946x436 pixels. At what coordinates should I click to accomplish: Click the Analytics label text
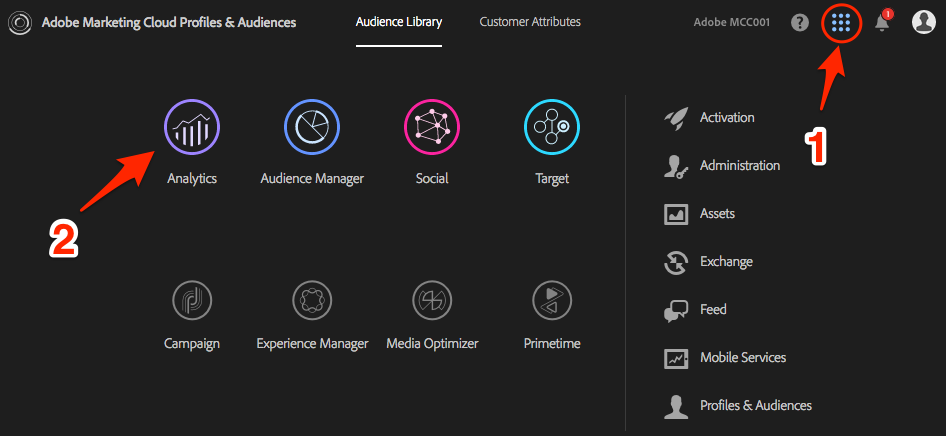click(192, 179)
